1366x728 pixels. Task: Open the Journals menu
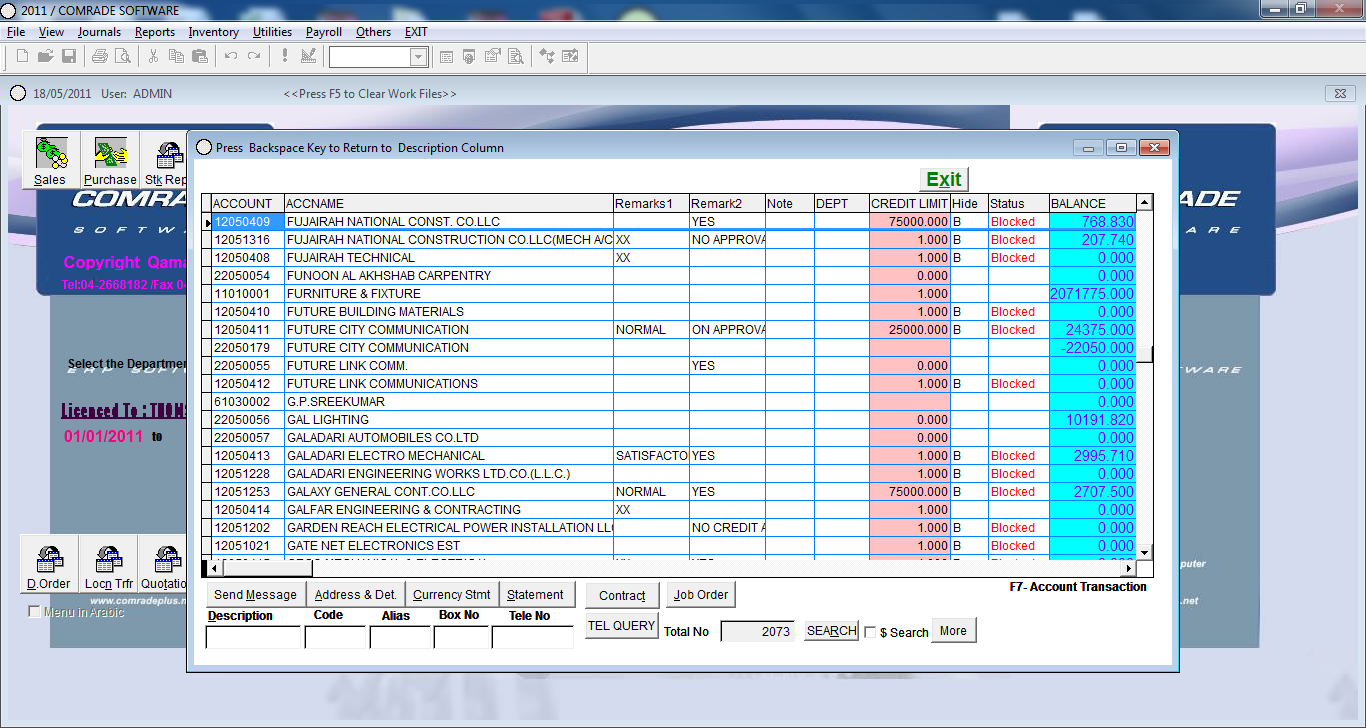point(99,31)
